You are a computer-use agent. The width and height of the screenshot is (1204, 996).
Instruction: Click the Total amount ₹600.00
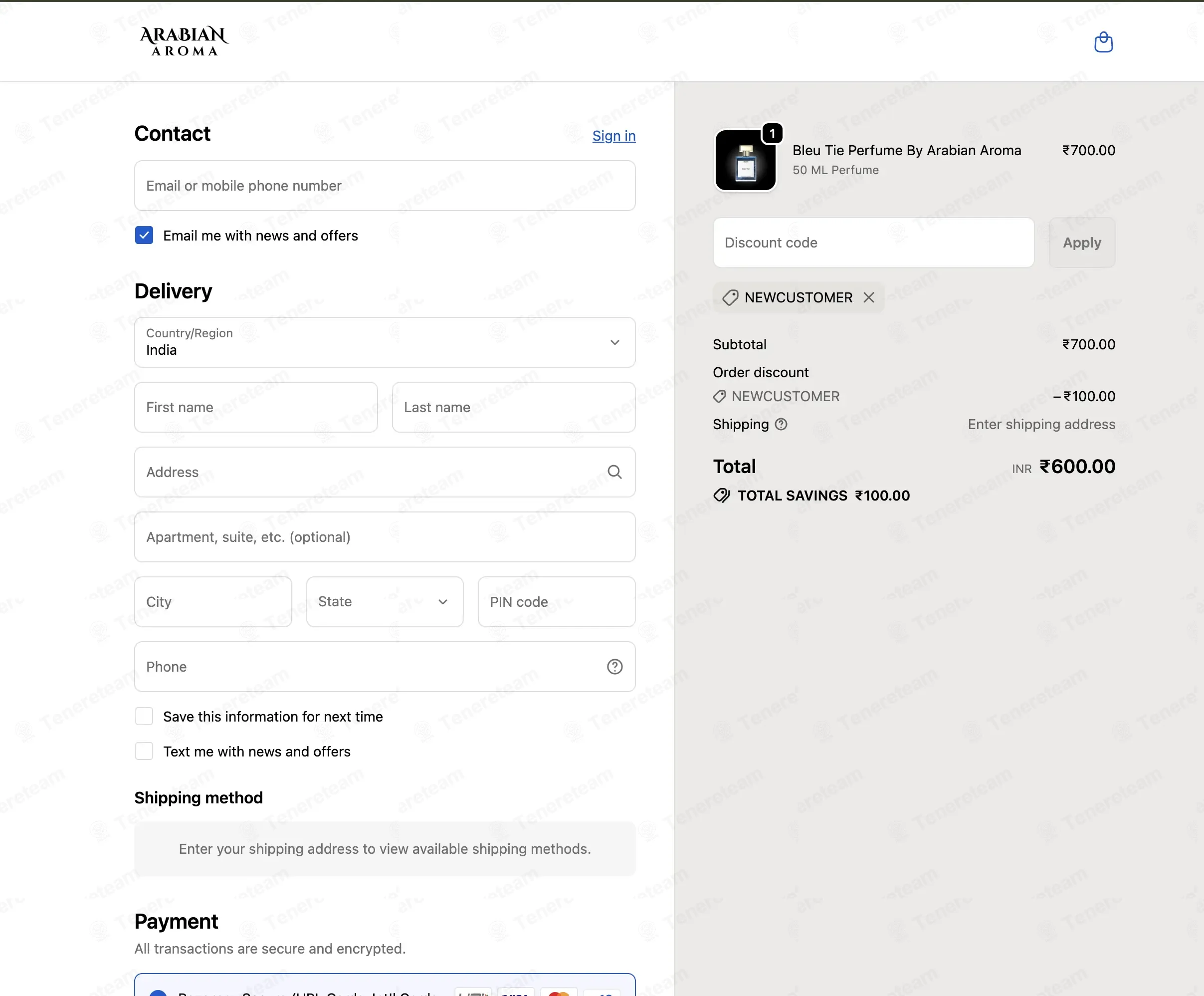click(1077, 467)
